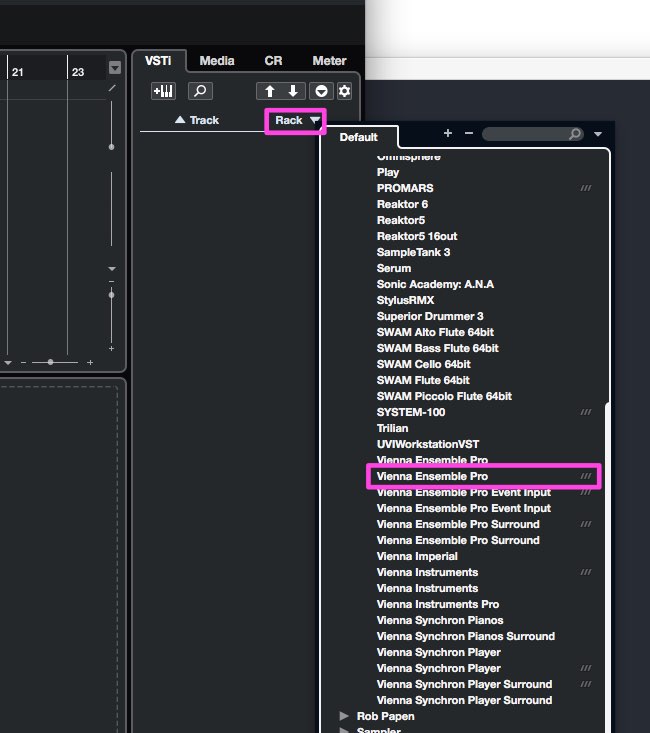Pick StylusRMX
Viewport: 650px width, 733px height.
click(x=405, y=300)
